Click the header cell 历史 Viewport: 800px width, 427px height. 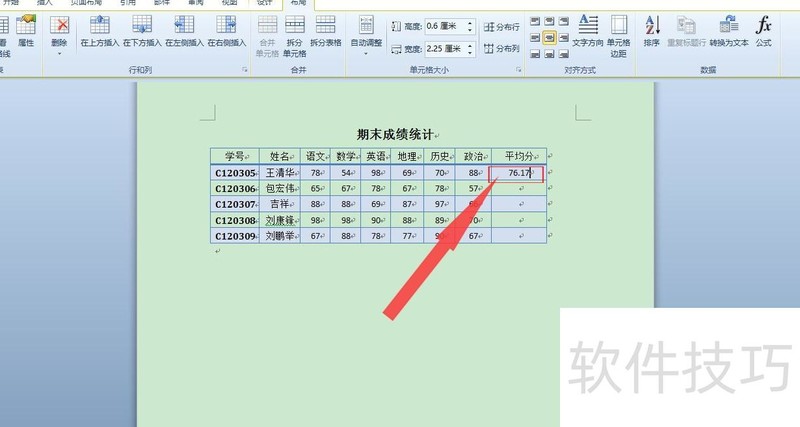(439, 156)
